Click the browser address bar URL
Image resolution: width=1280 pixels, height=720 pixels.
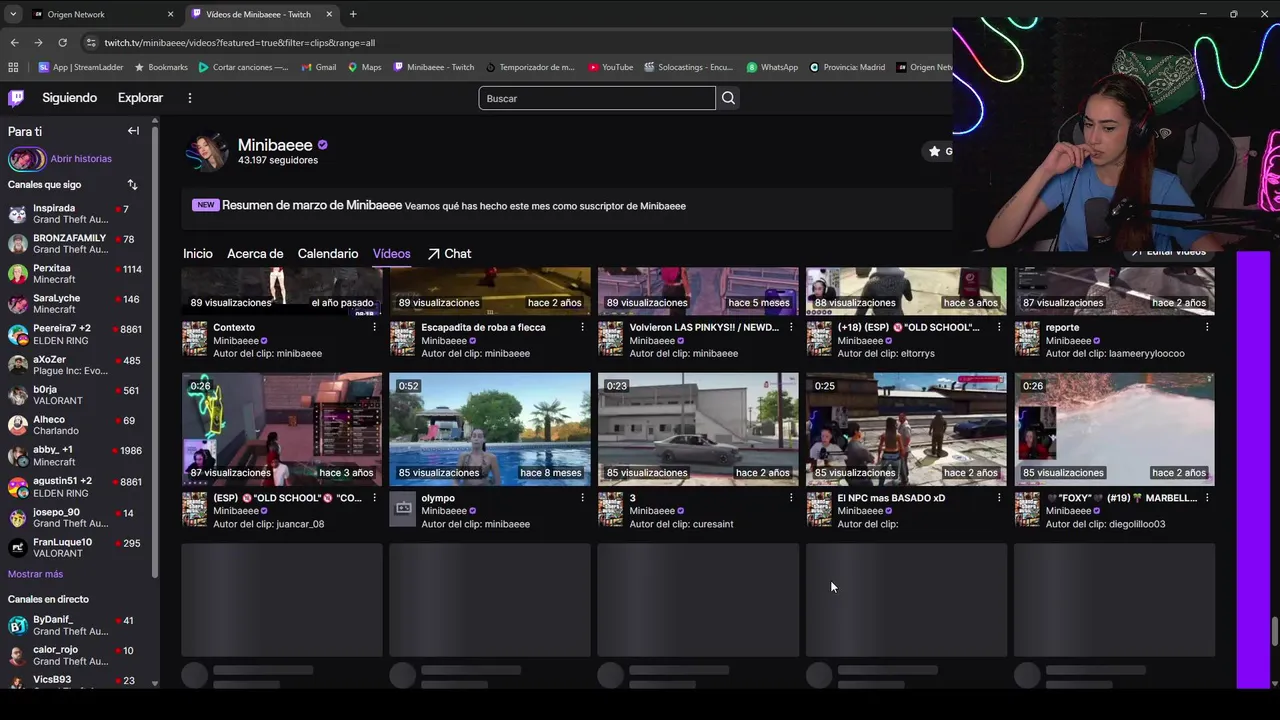coord(240,43)
